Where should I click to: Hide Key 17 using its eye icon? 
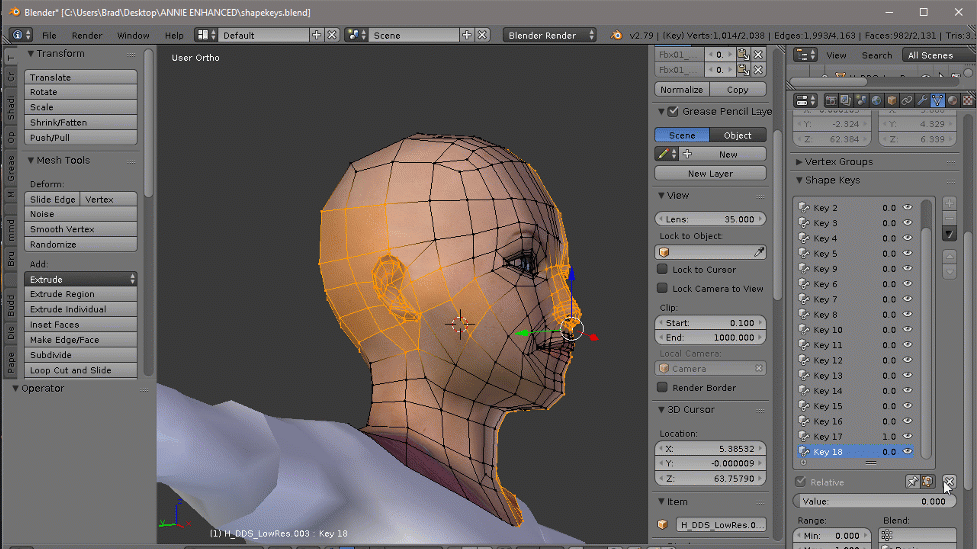coord(908,437)
